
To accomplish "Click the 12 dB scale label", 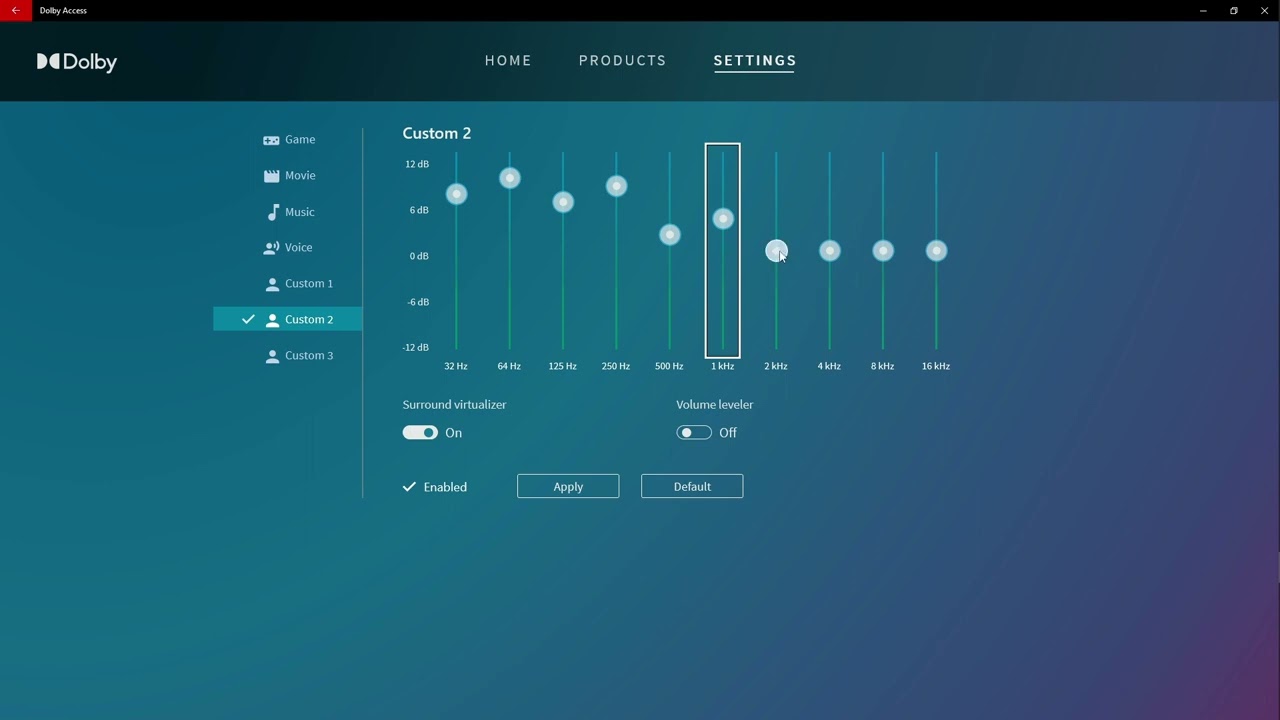I will coord(417,164).
